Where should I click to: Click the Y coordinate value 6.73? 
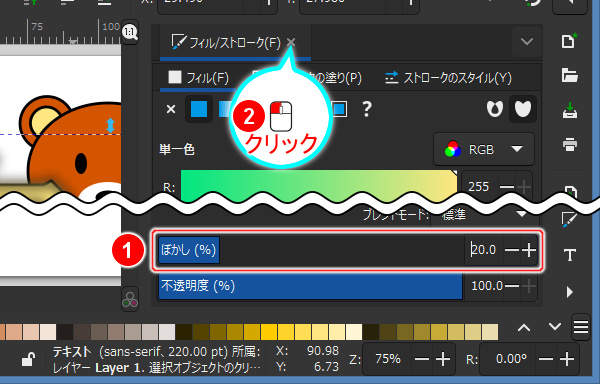pyautogui.click(x=326, y=367)
